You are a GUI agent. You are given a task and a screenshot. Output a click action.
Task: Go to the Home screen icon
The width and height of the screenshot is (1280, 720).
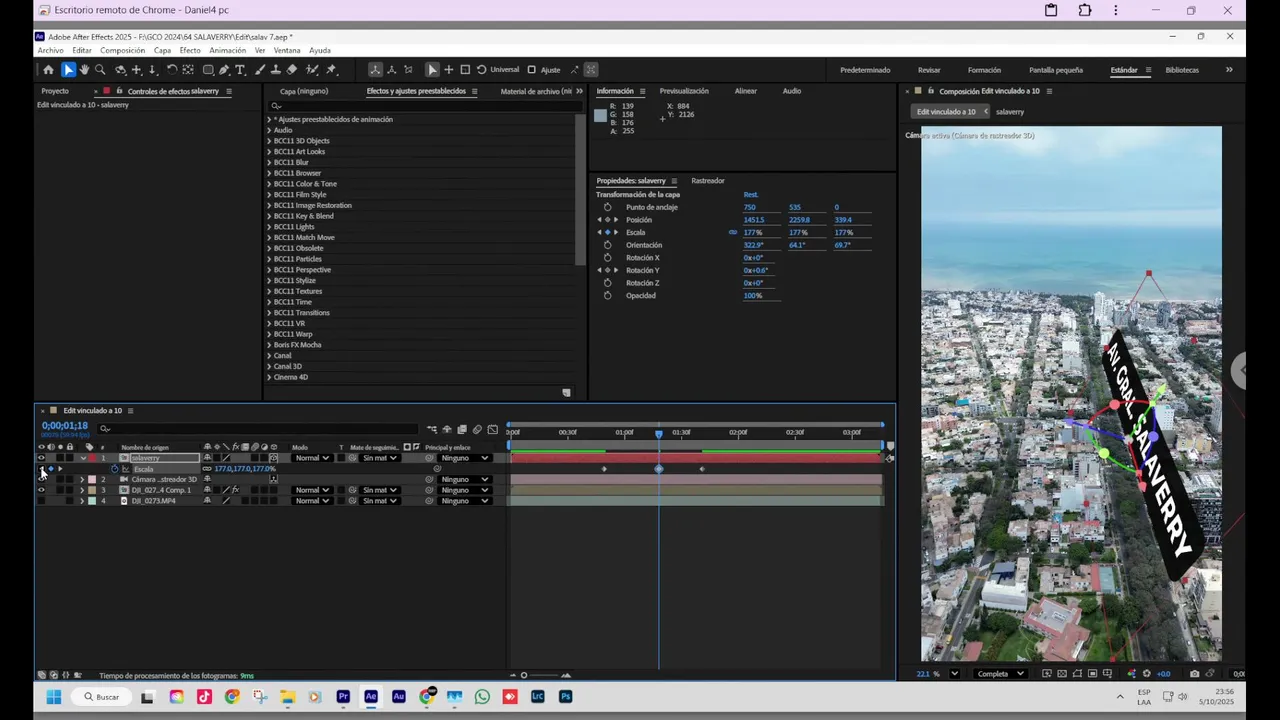click(48, 70)
